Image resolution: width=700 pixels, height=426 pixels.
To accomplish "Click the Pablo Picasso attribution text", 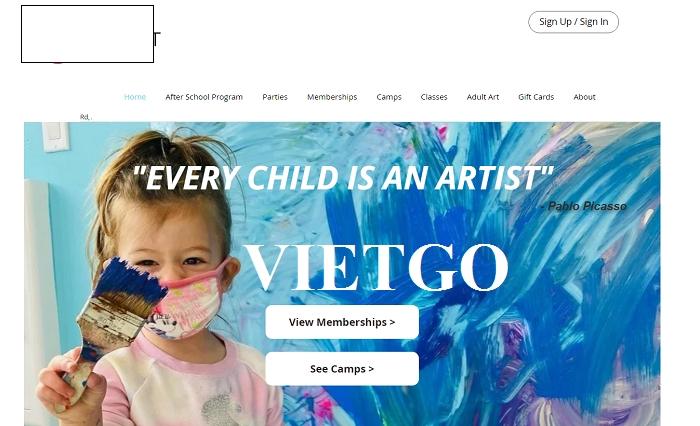I will pos(583,206).
